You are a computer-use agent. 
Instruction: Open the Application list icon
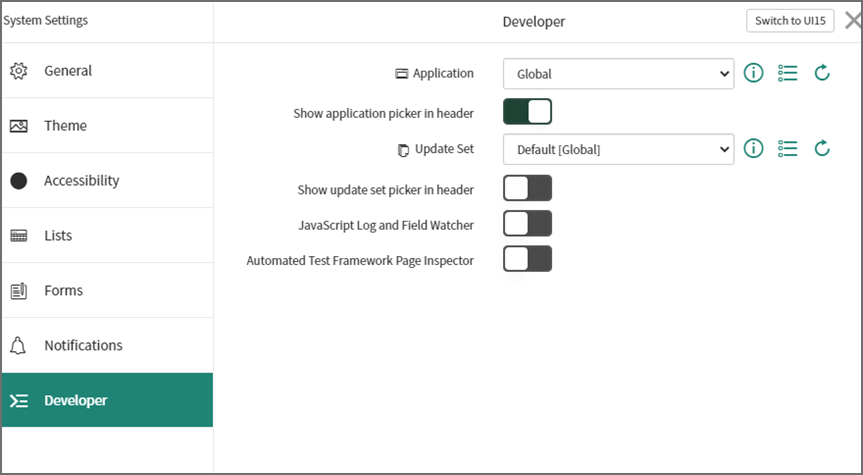[x=788, y=73]
